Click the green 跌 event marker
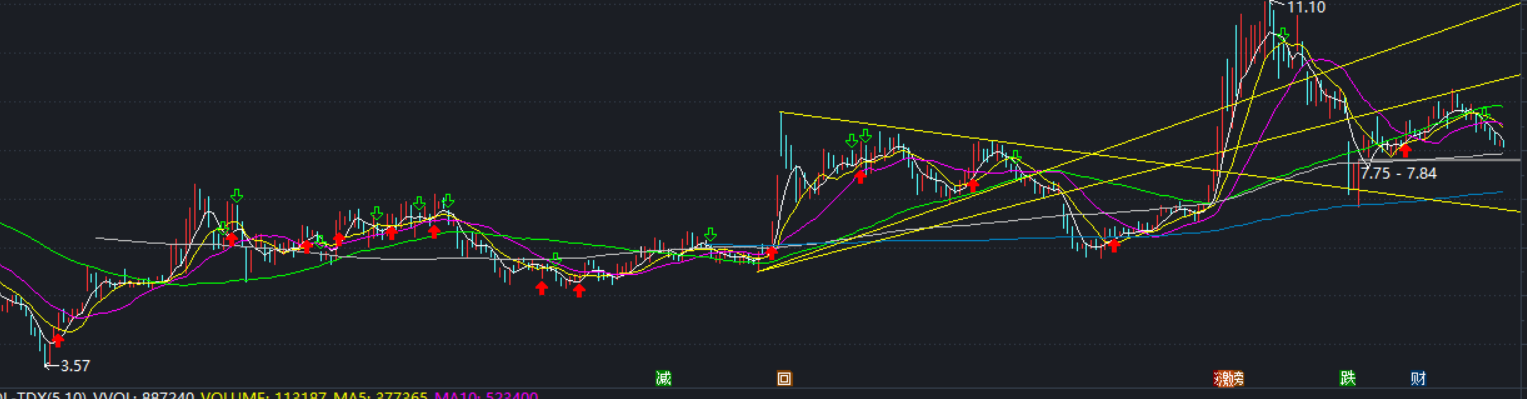This screenshot has height=399, width=1527. [x=1348, y=379]
